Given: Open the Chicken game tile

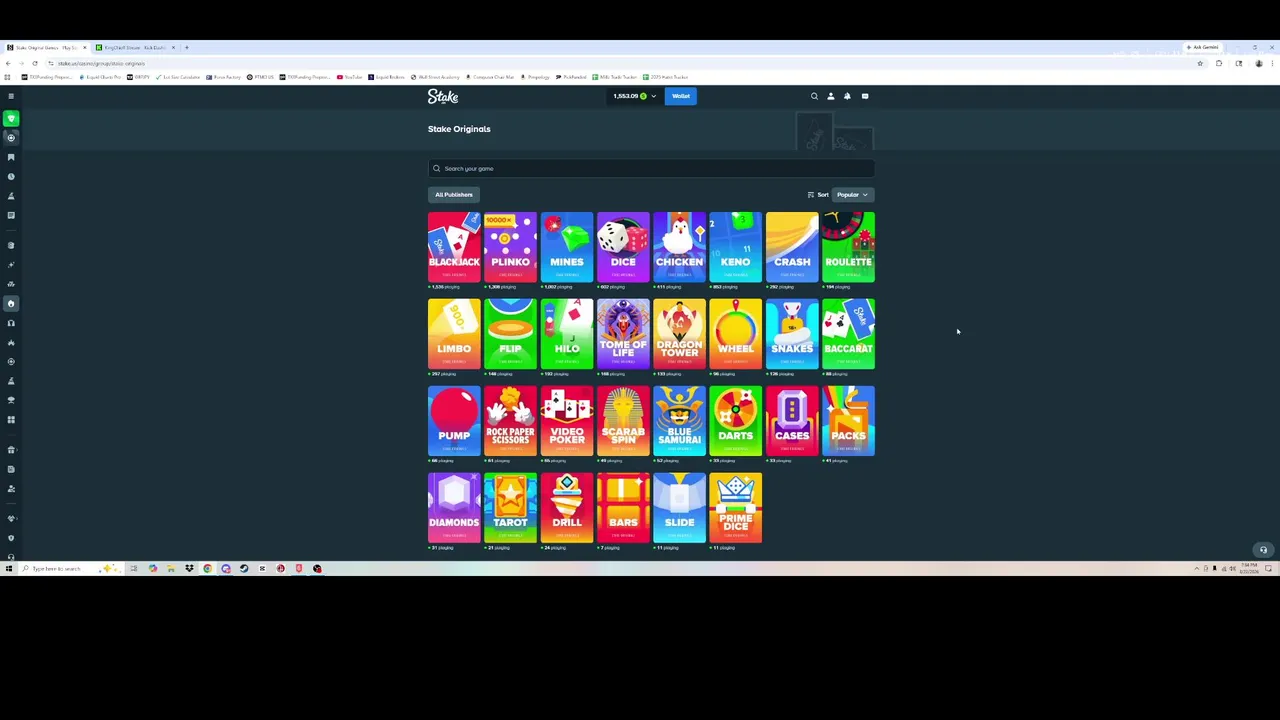Looking at the screenshot, I should click(x=679, y=246).
